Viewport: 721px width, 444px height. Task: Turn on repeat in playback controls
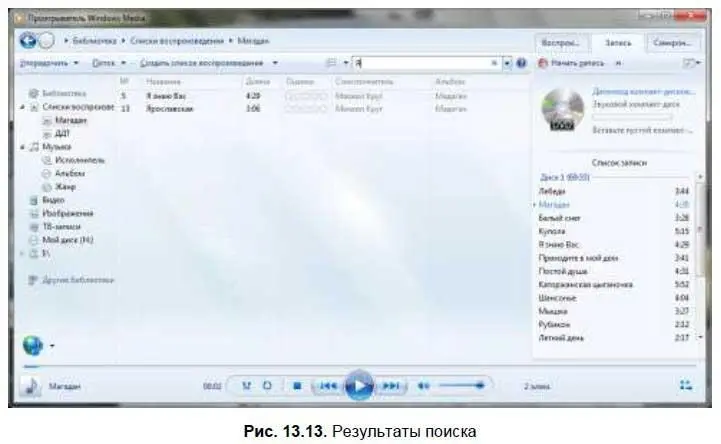pyautogui.click(x=267, y=386)
